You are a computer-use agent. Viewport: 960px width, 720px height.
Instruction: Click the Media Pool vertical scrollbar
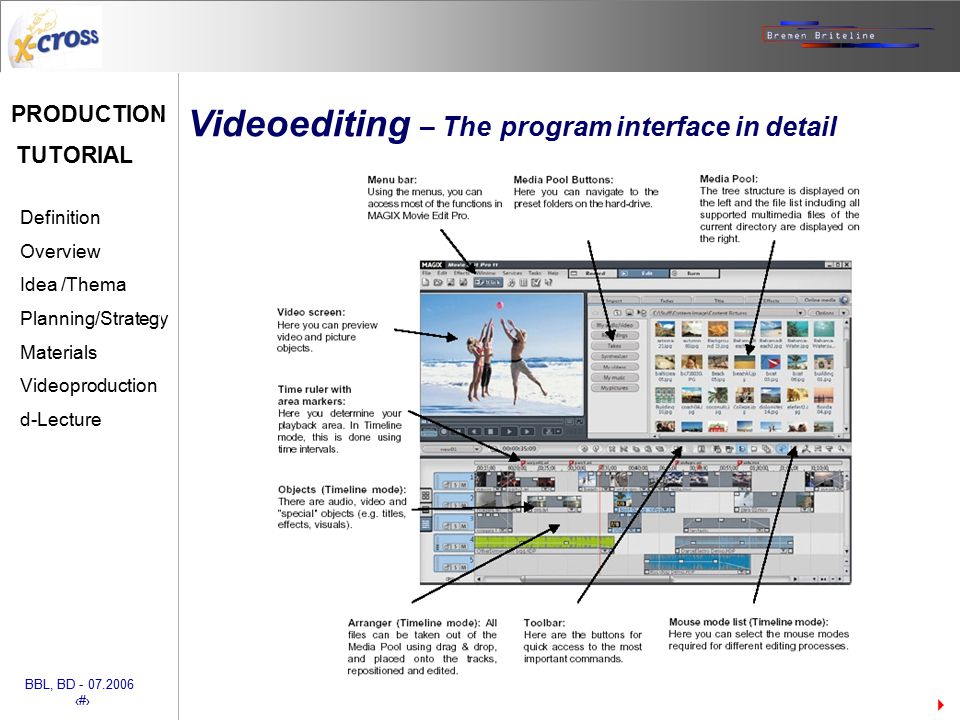coord(847,375)
